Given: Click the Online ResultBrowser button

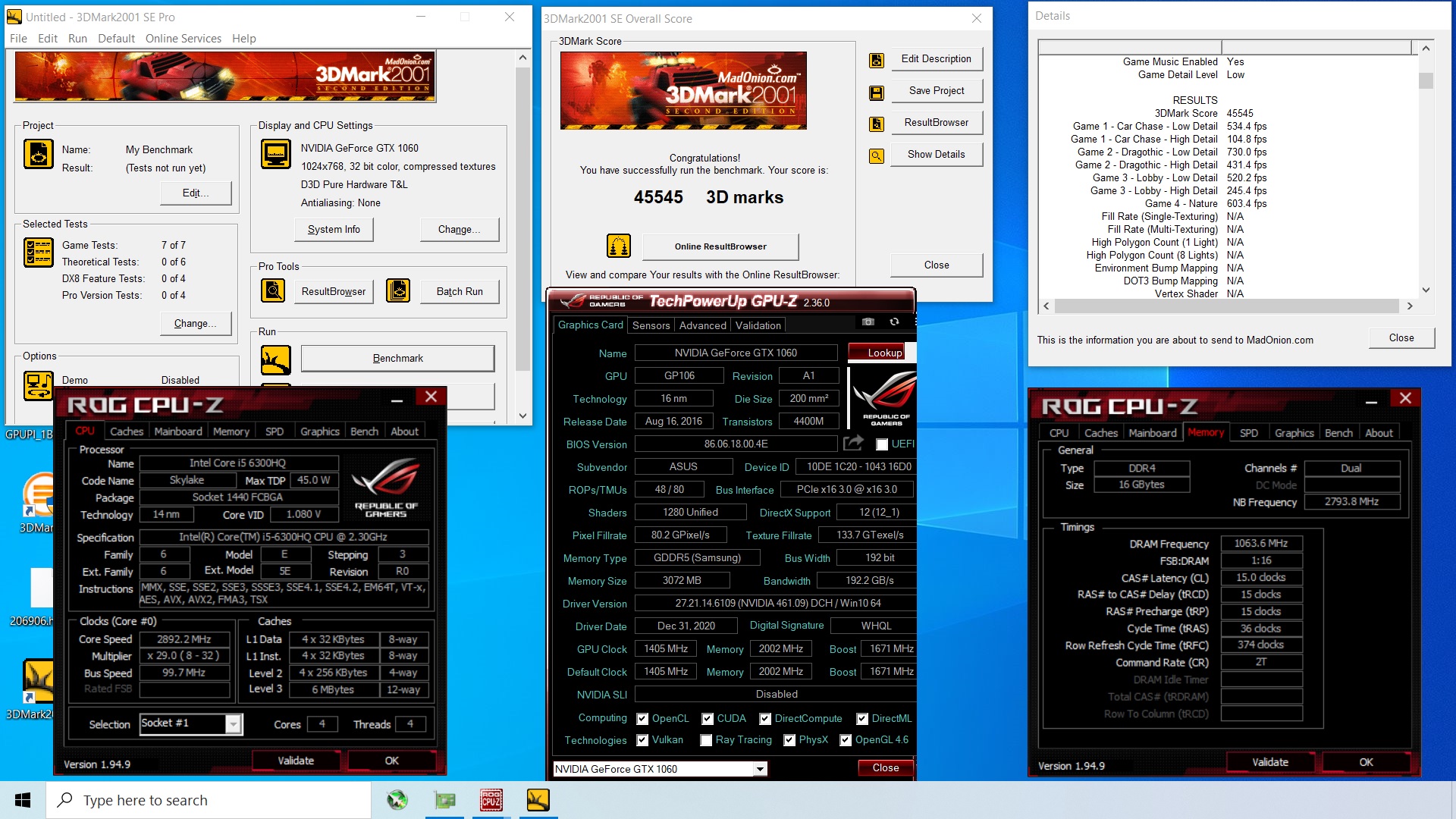Looking at the screenshot, I should (720, 246).
